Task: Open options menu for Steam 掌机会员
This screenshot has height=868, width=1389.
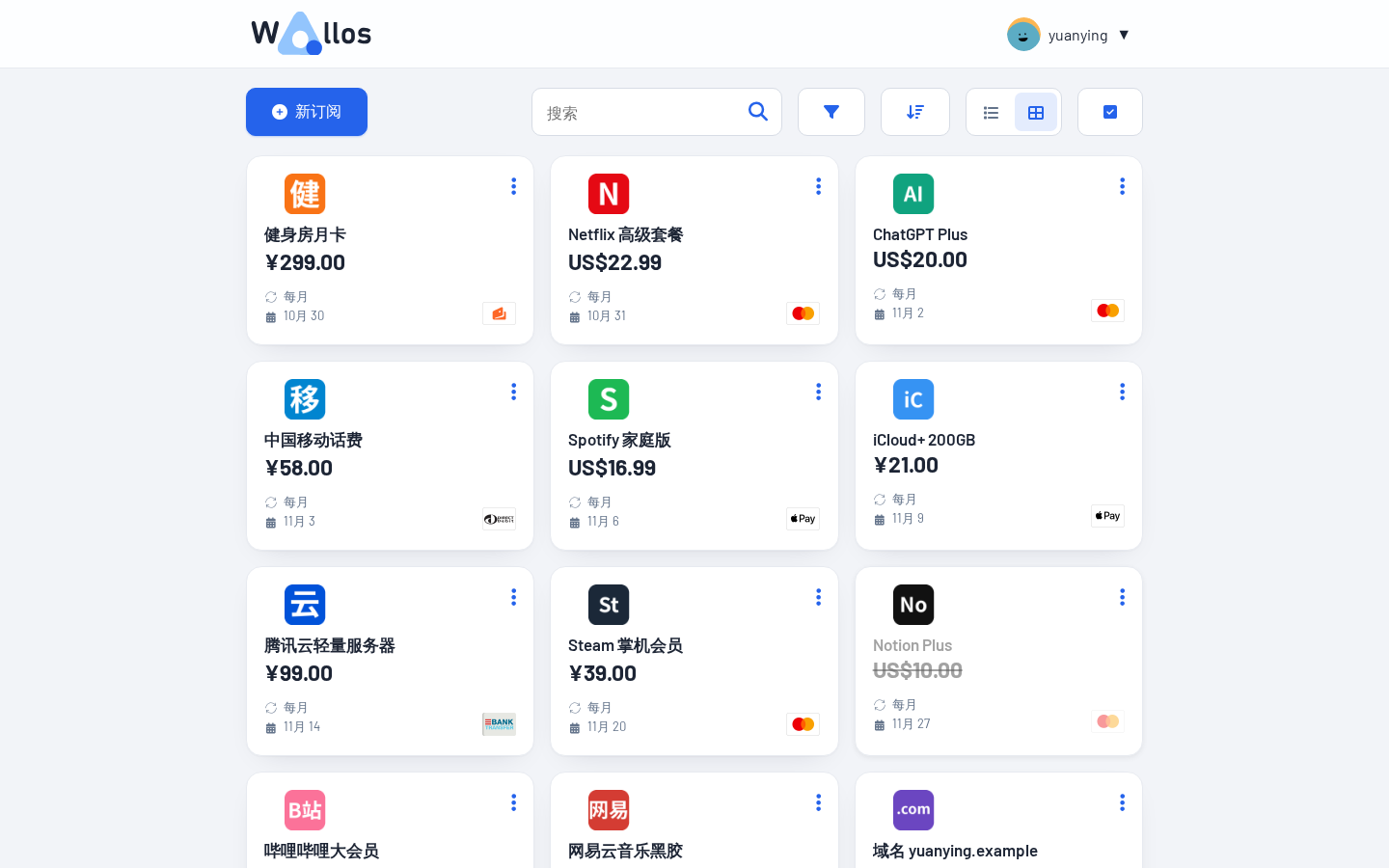Action: point(818,597)
